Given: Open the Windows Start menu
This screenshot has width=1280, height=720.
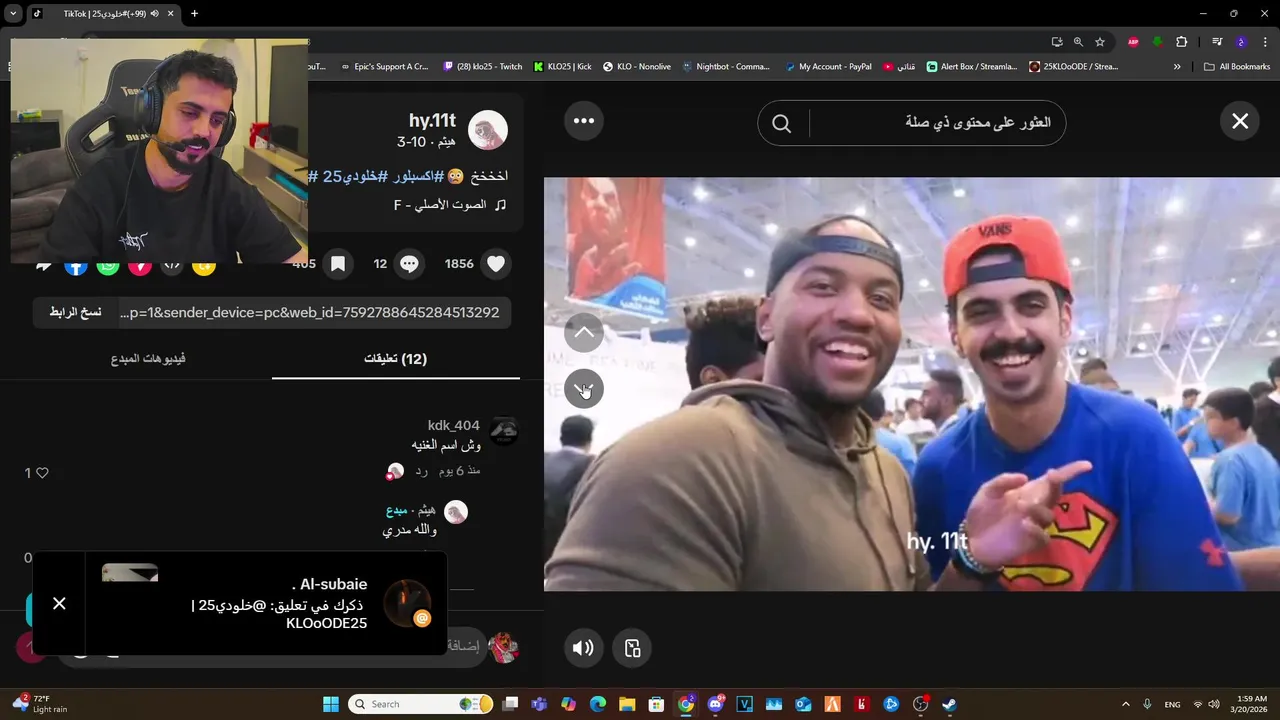Looking at the screenshot, I should click(x=331, y=704).
